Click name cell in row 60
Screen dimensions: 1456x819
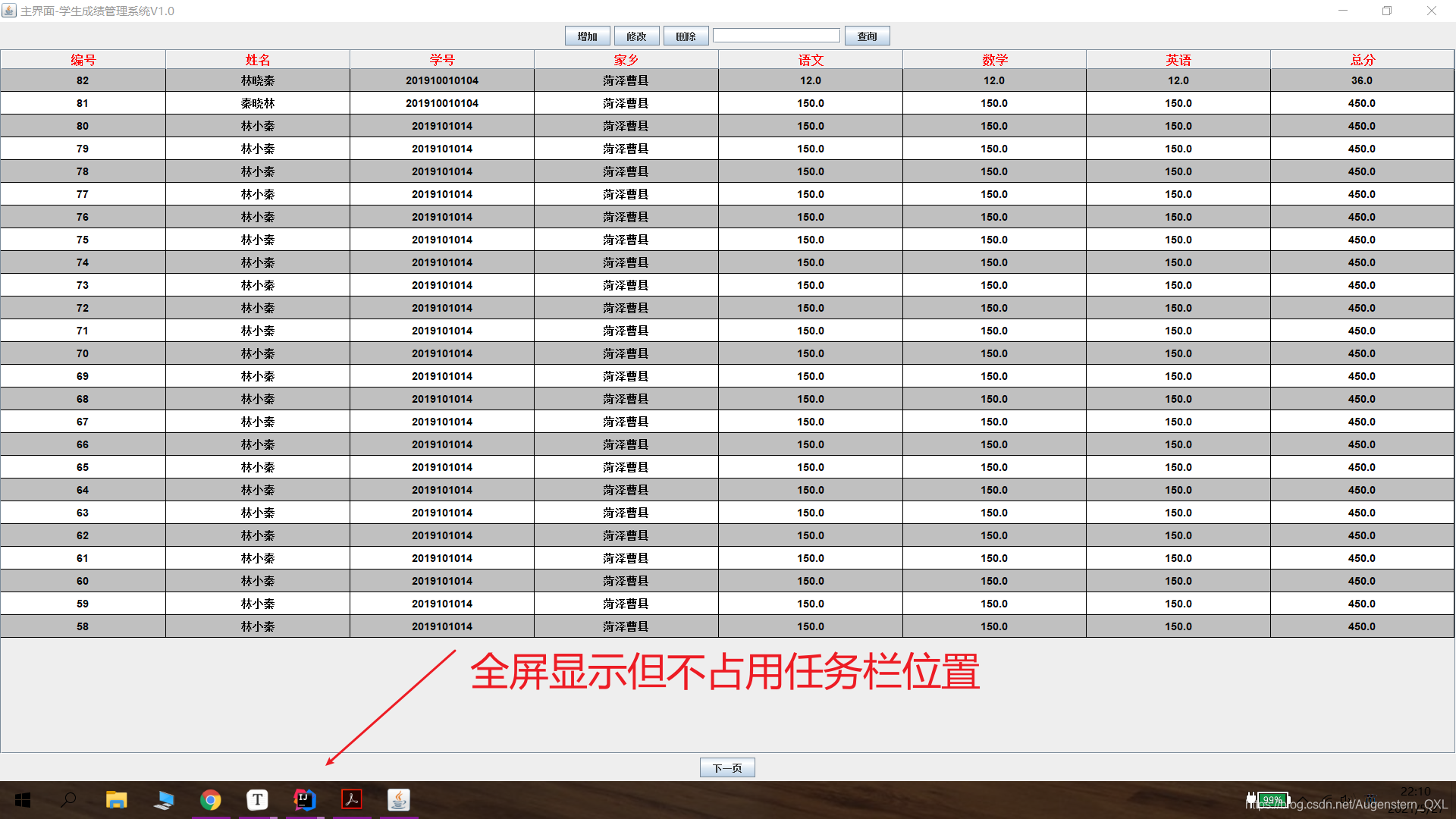click(x=258, y=581)
